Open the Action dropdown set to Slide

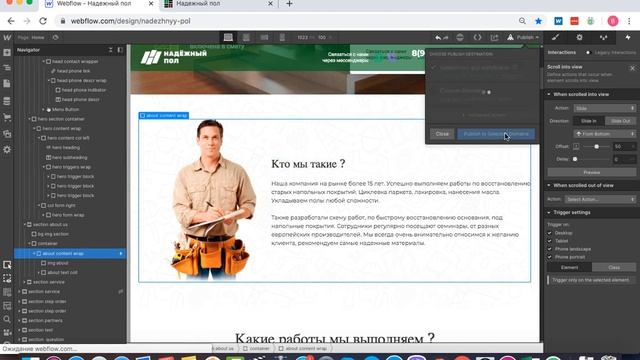(604, 108)
